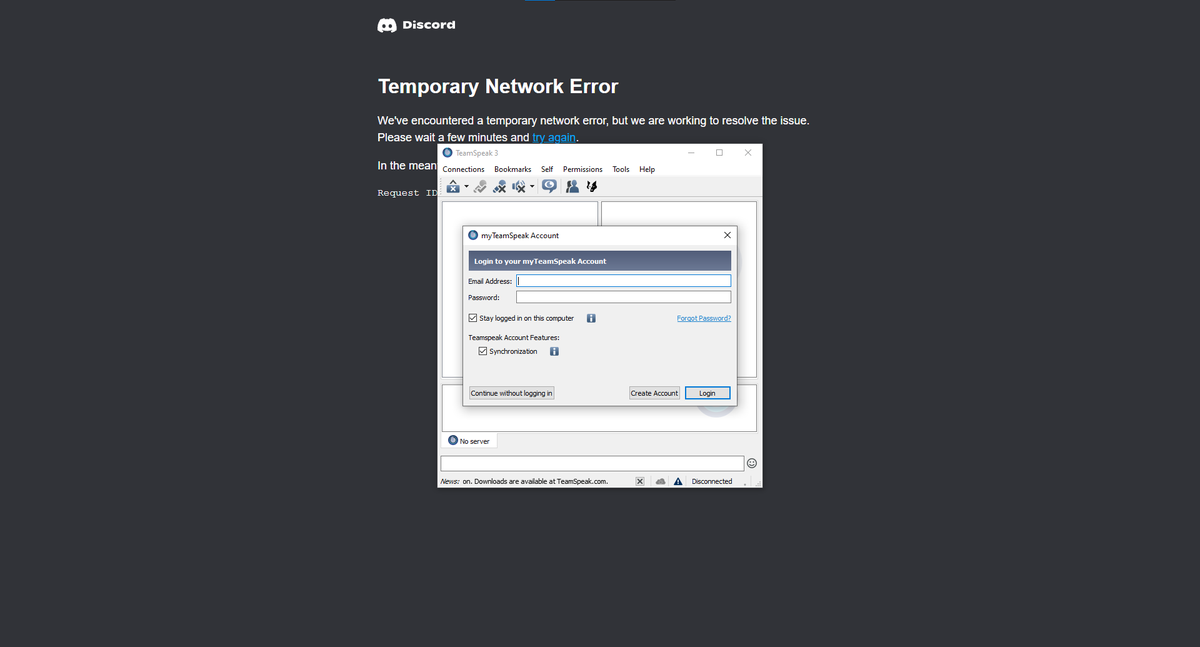This screenshot has height=647, width=1200.
Task: Click the Login button
Action: pyautogui.click(x=707, y=393)
